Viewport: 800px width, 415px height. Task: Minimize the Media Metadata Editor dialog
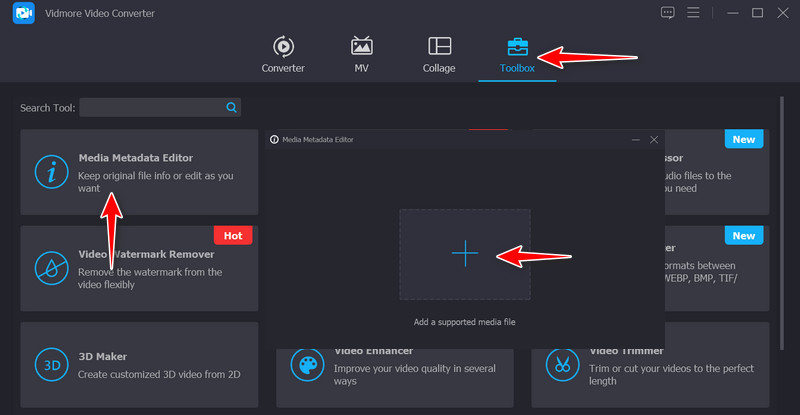(633, 140)
